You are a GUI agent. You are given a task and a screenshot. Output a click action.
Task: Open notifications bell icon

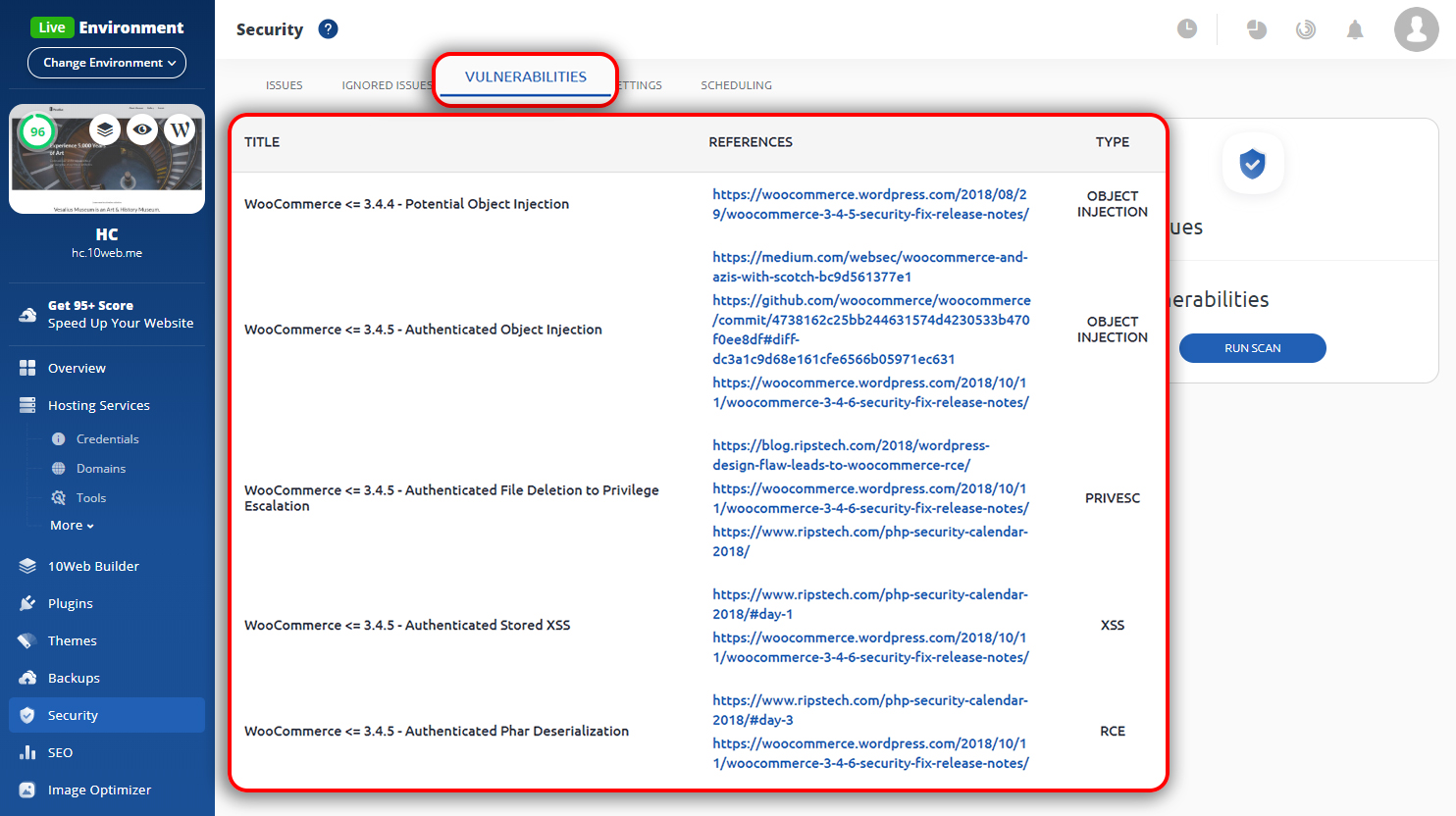coord(1355,29)
